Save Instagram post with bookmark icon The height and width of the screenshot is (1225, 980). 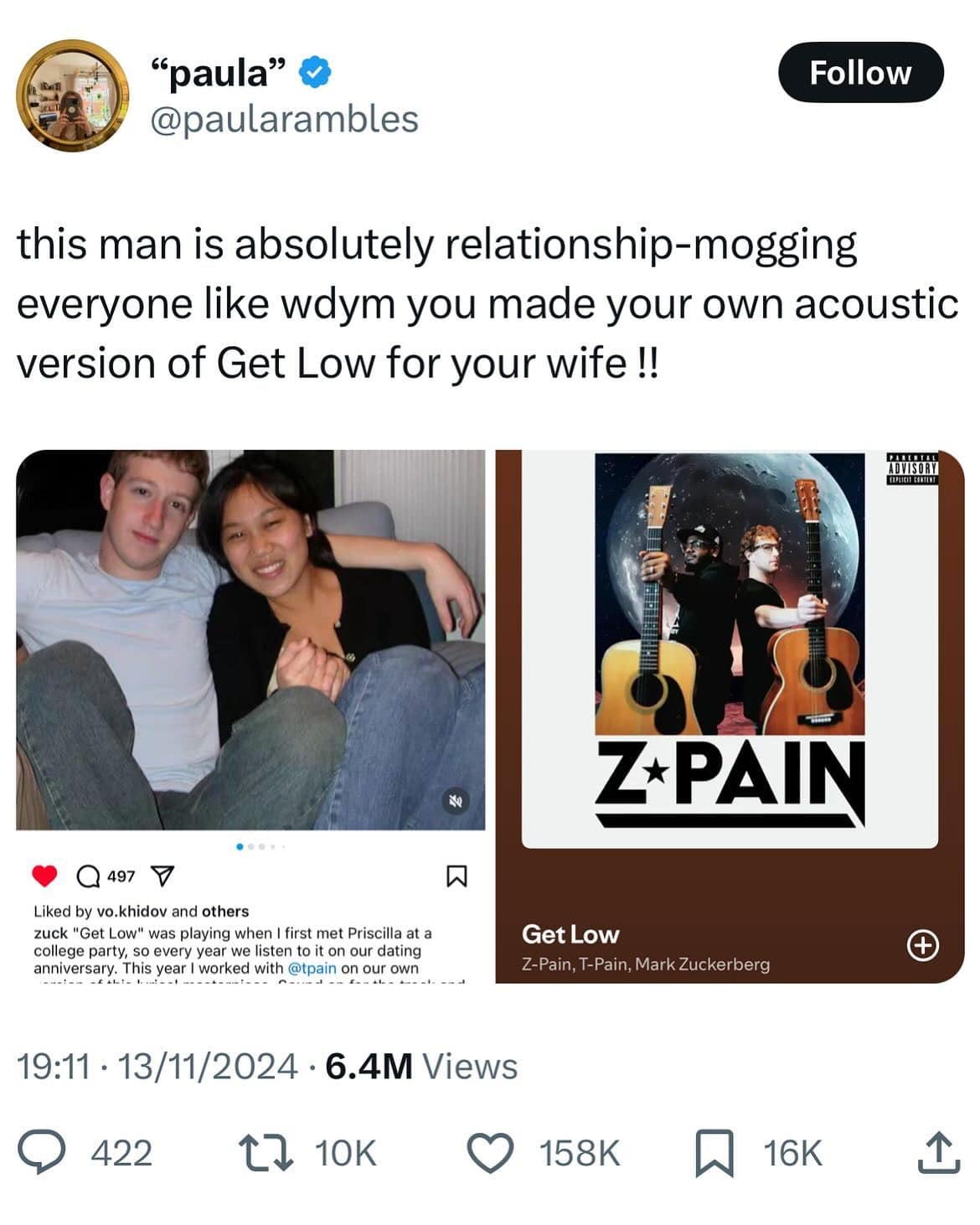[x=456, y=876]
